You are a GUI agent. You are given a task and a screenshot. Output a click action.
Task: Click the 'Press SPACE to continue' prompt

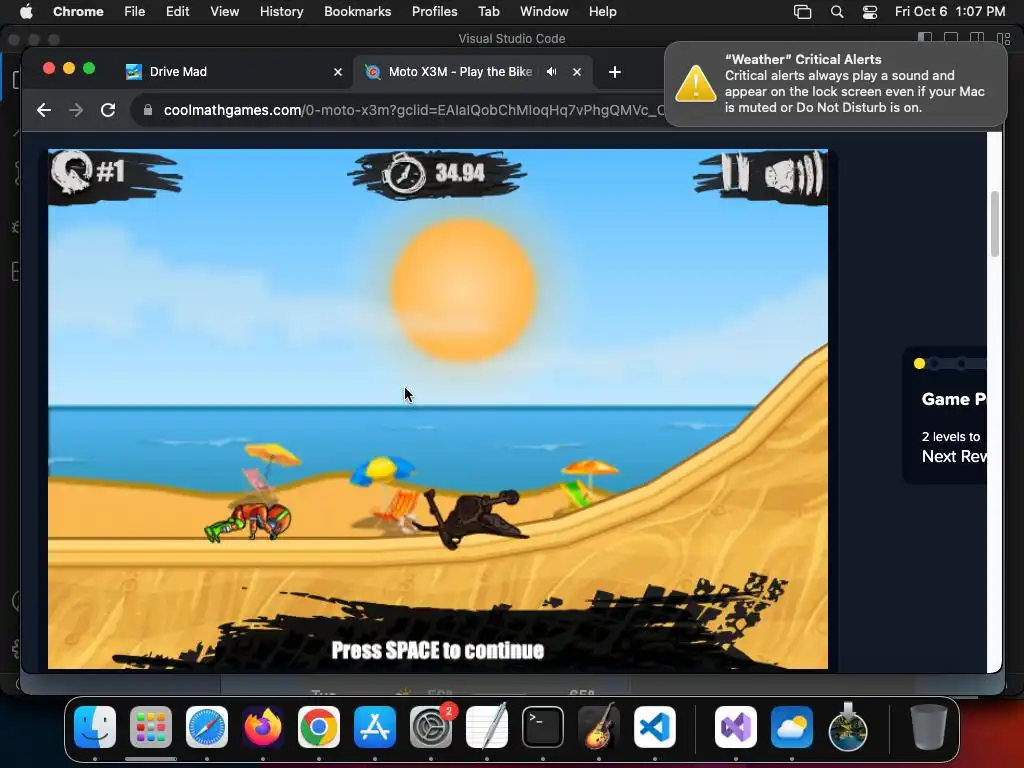coord(438,650)
